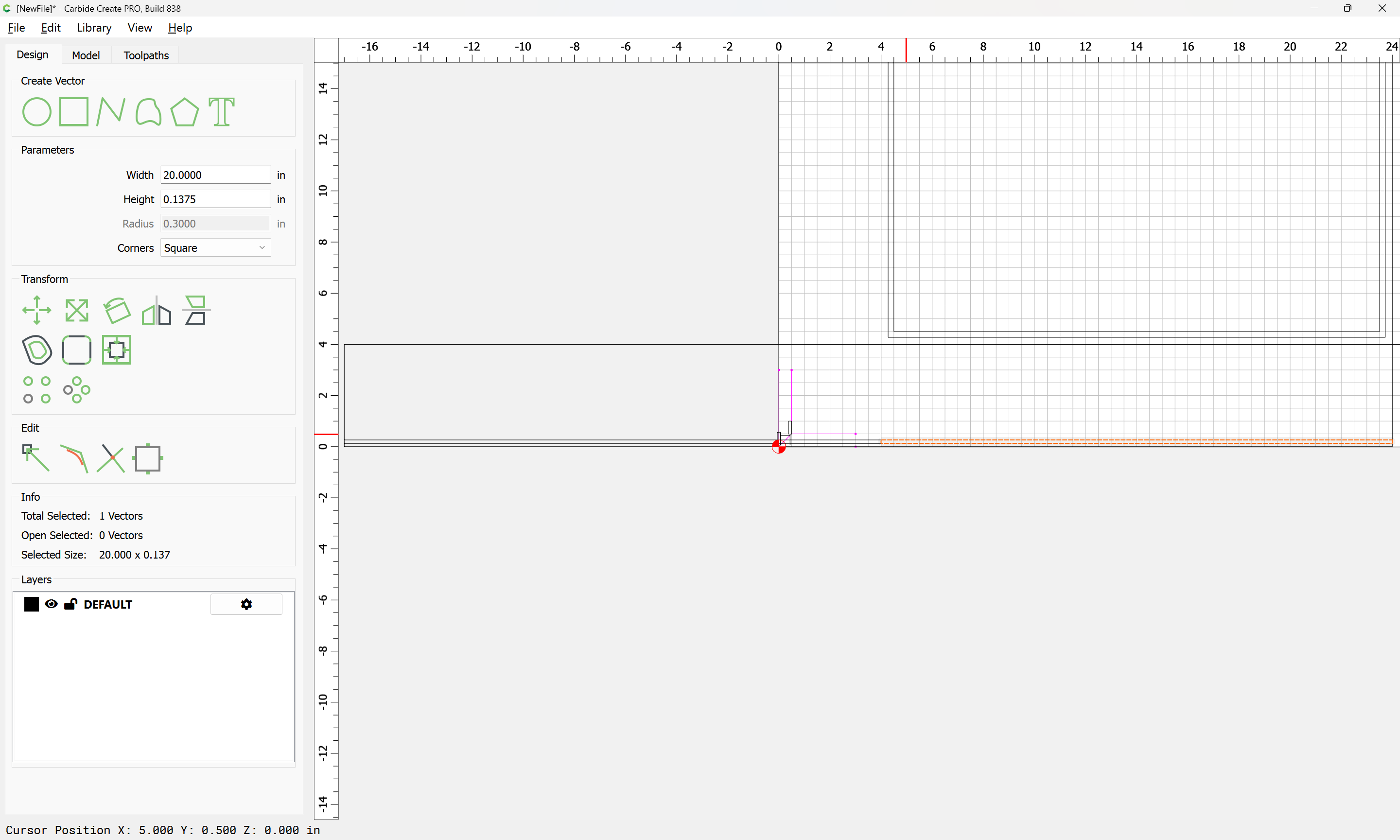Image resolution: width=1400 pixels, height=840 pixels.
Task: Select the Create Circle tool
Action: point(36,111)
